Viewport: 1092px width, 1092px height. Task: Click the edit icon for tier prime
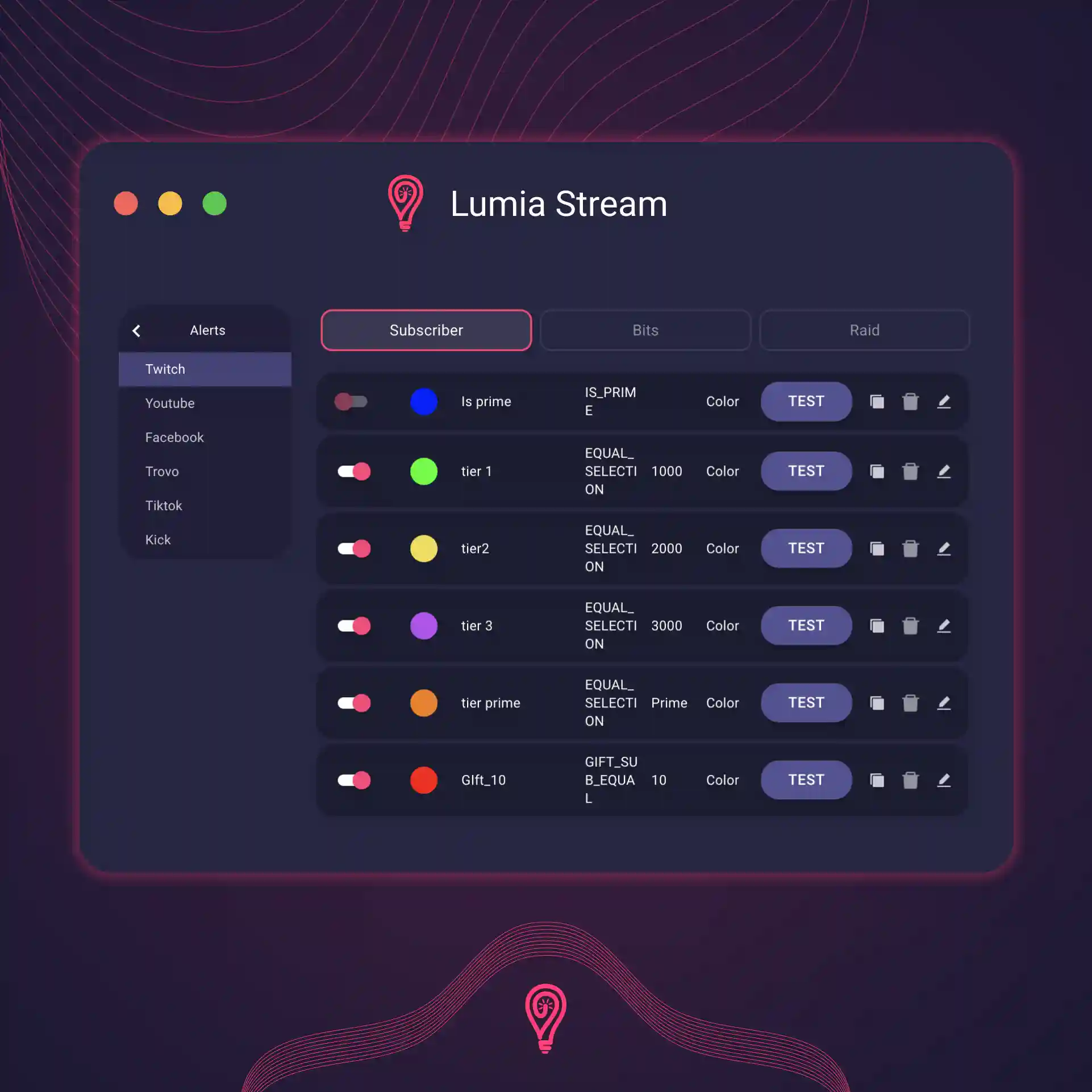[944, 703]
